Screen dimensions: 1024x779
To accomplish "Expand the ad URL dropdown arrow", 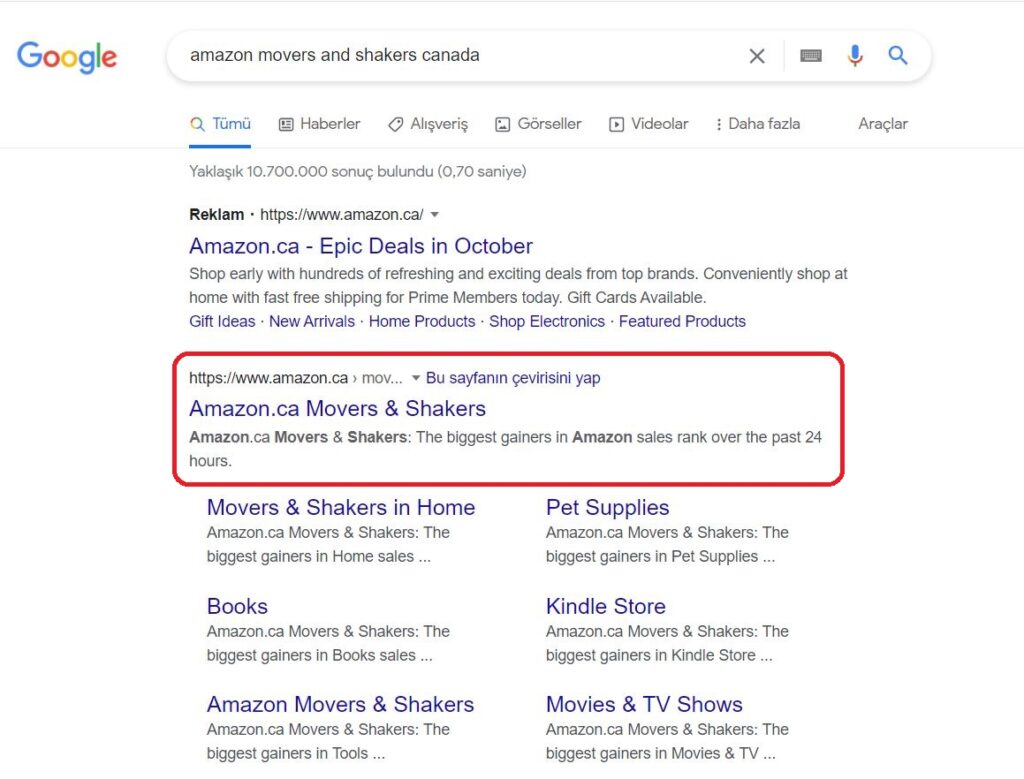I will (435, 215).
